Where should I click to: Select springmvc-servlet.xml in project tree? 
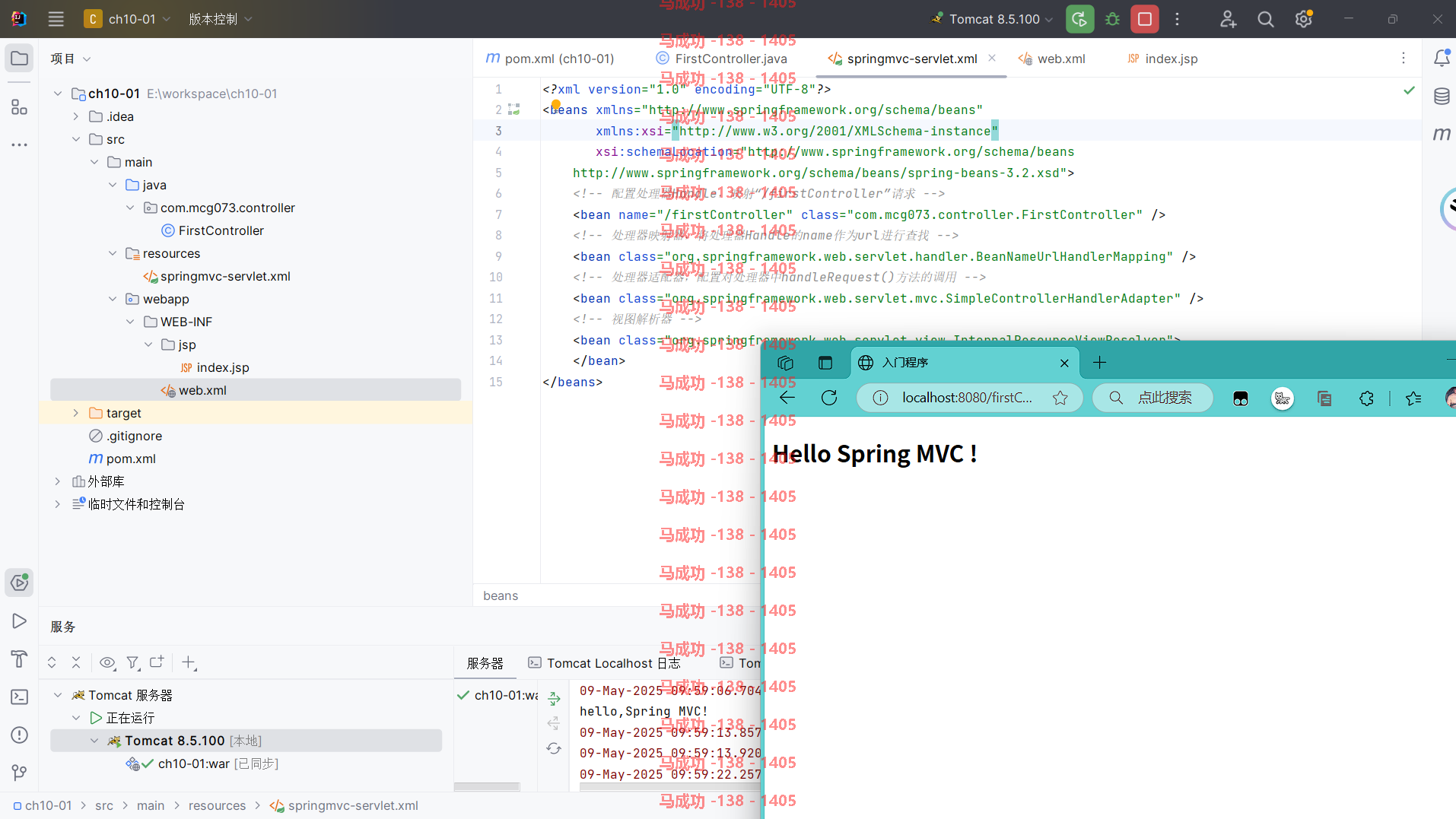point(217,276)
